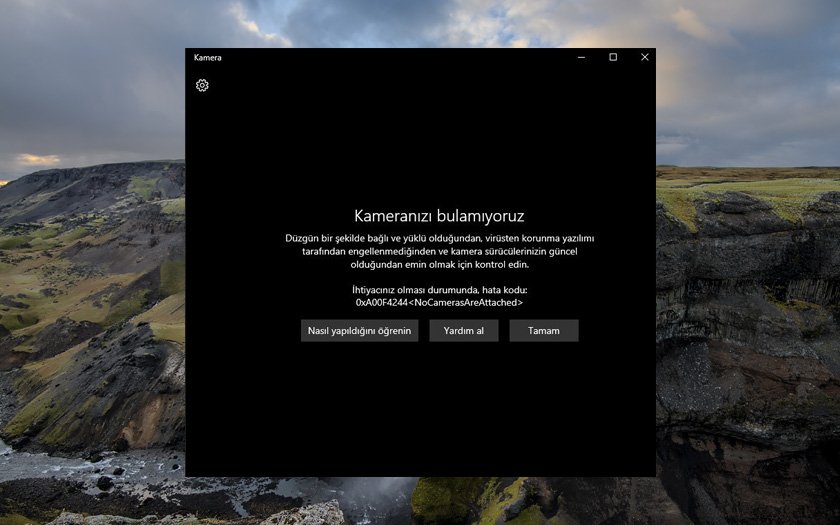Click the "Nasıl yapıldığını öğrenin" button
Image resolution: width=840 pixels, height=525 pixels.
coord(359,331)
